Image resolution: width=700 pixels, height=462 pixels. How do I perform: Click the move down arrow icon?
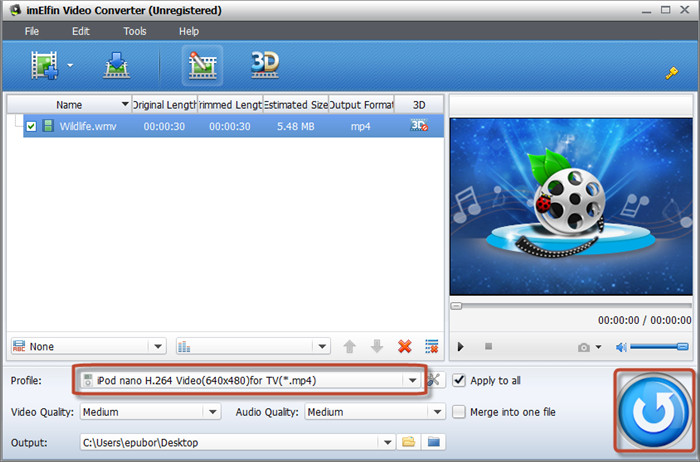[377, 346]
